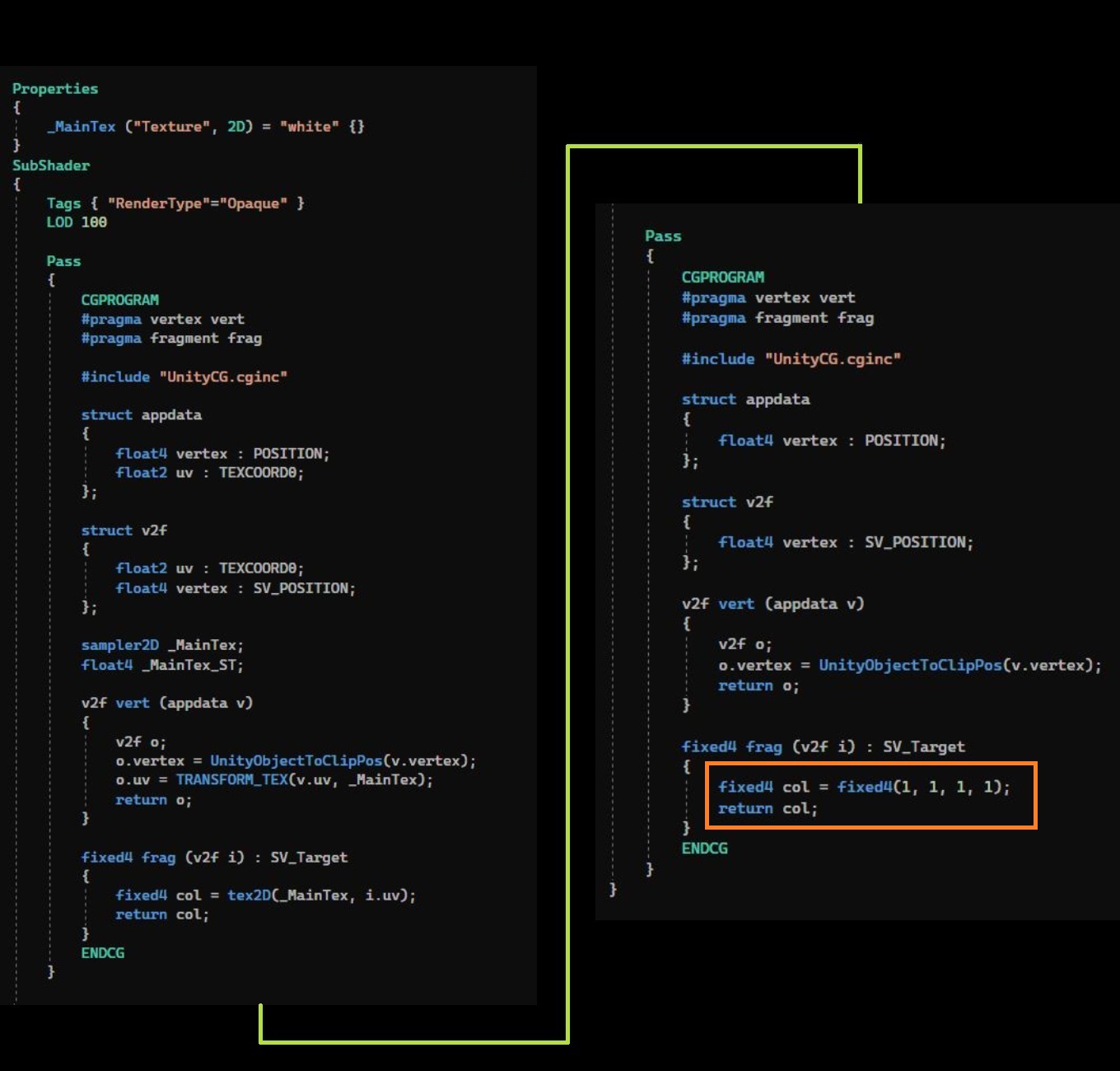
Task: Select the '_MainTex ("Texture", 2D)' property line
Action: pos(205,126)
